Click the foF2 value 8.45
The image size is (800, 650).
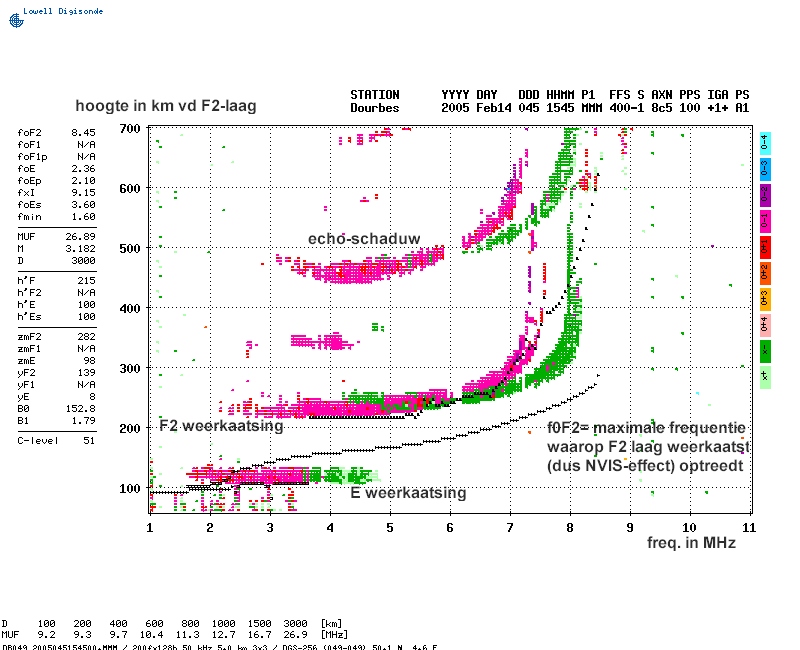[x=82, y=132]
